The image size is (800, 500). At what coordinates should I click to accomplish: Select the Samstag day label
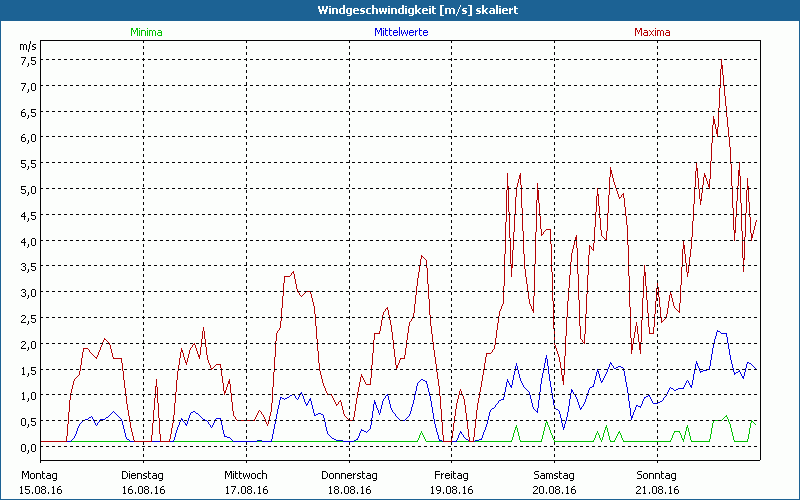[x=554, y=475]
